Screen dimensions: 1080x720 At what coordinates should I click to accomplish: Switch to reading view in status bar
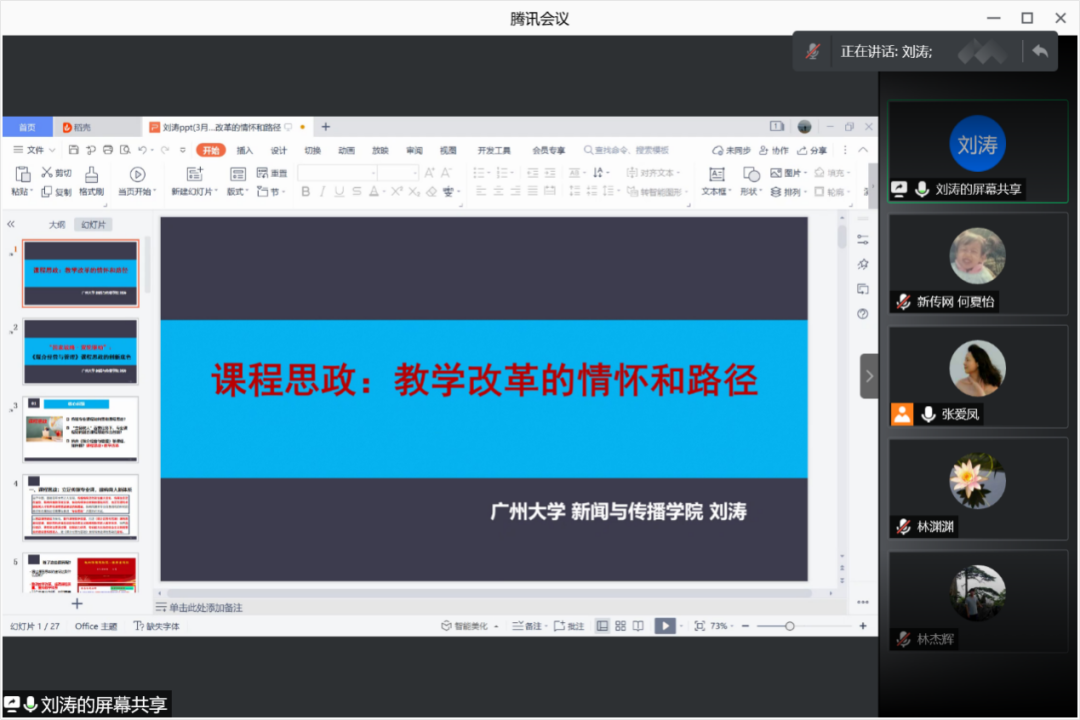(638, 626)
